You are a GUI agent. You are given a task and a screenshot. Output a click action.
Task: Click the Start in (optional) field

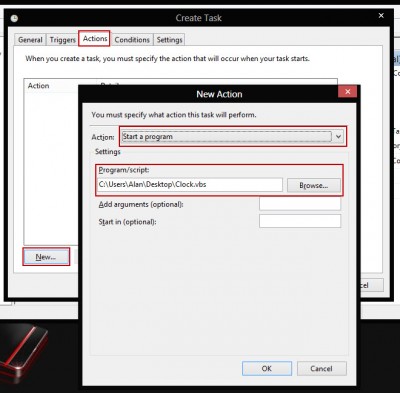(x=300, y=221)
